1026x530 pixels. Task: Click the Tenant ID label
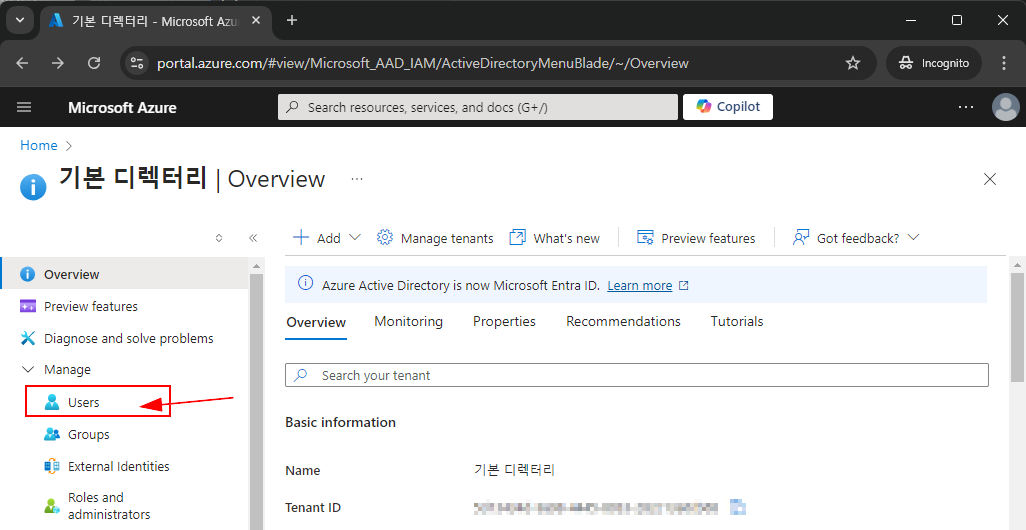pos(313,507)
